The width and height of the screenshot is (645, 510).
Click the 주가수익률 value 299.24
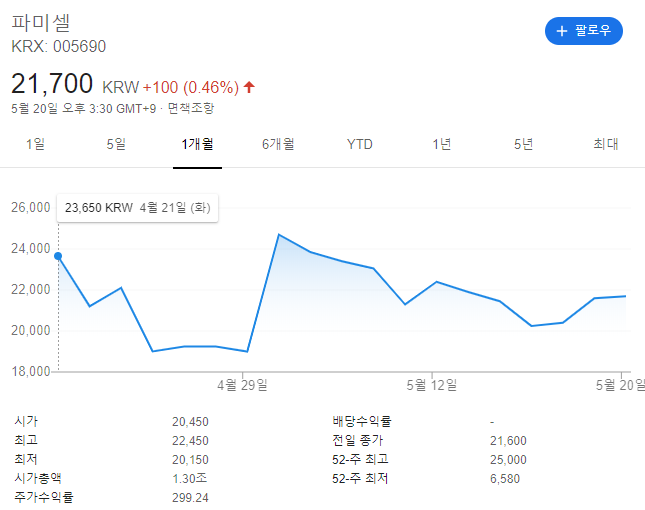pyautogui.click(x=190, y=498)
